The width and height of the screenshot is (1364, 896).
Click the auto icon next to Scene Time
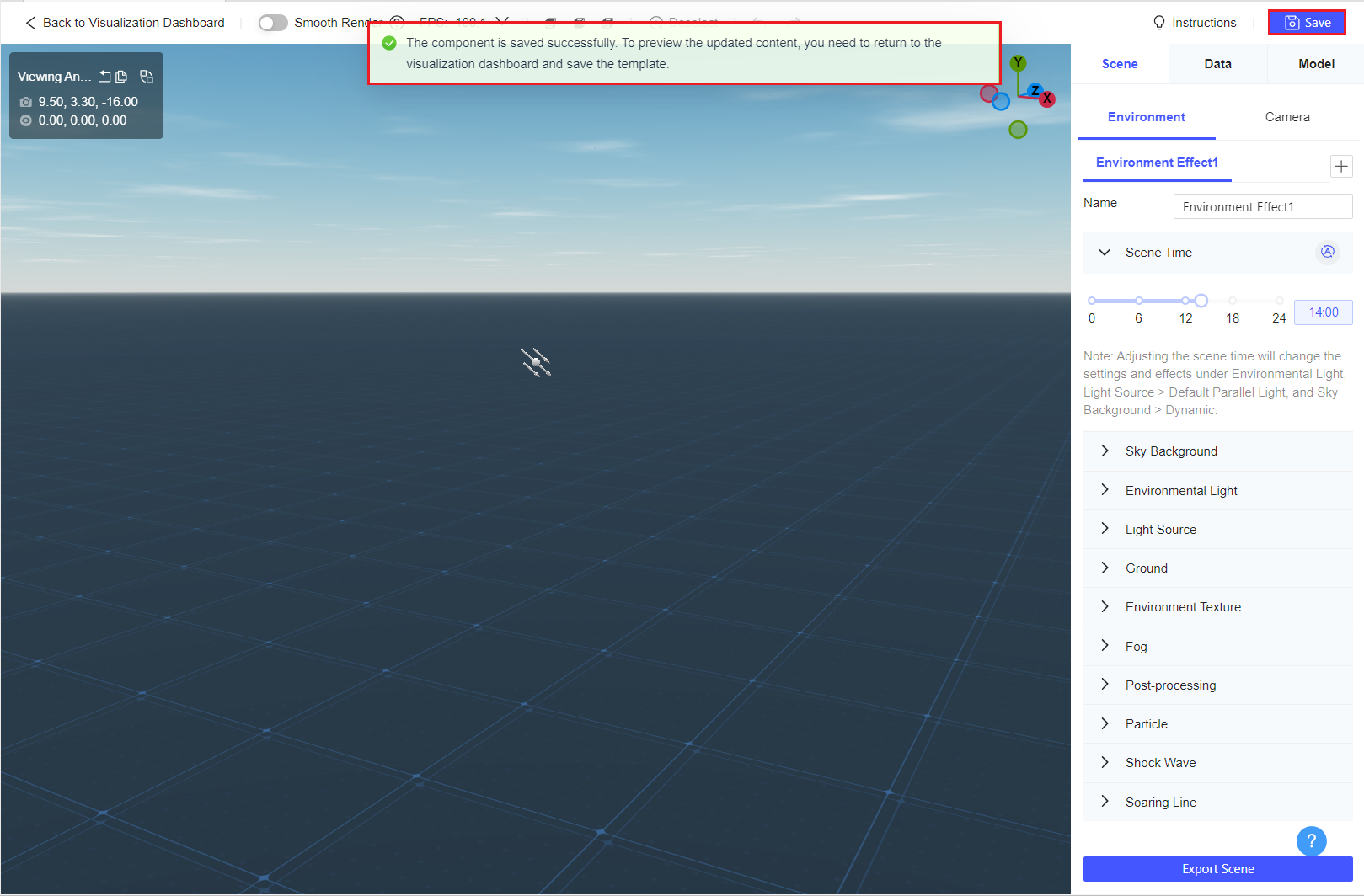(x=1327, y=252)
